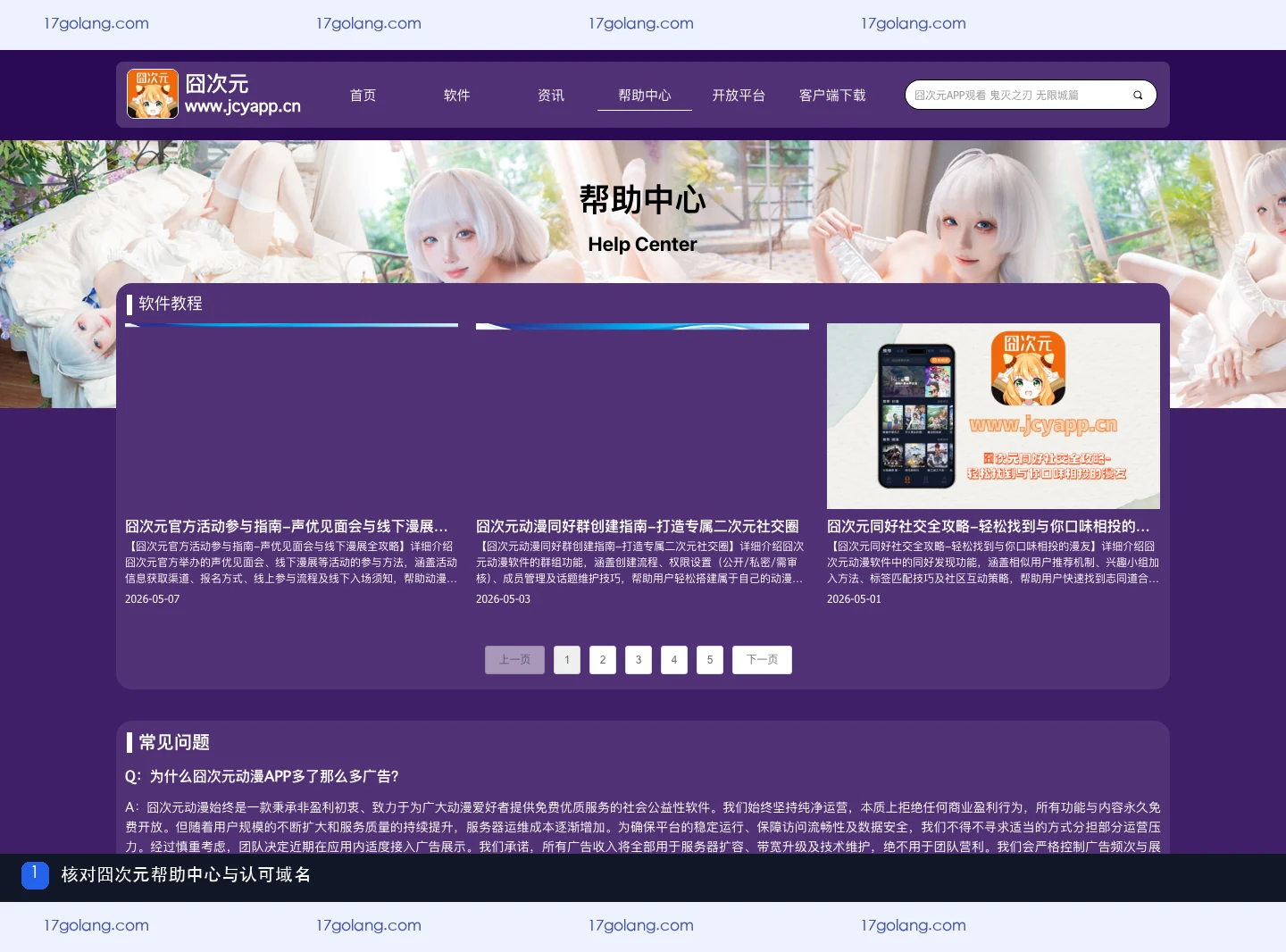Open the 开放平台 navigation item
Image resolution: width=1286 pixels, height=952 pixels.
739,96
